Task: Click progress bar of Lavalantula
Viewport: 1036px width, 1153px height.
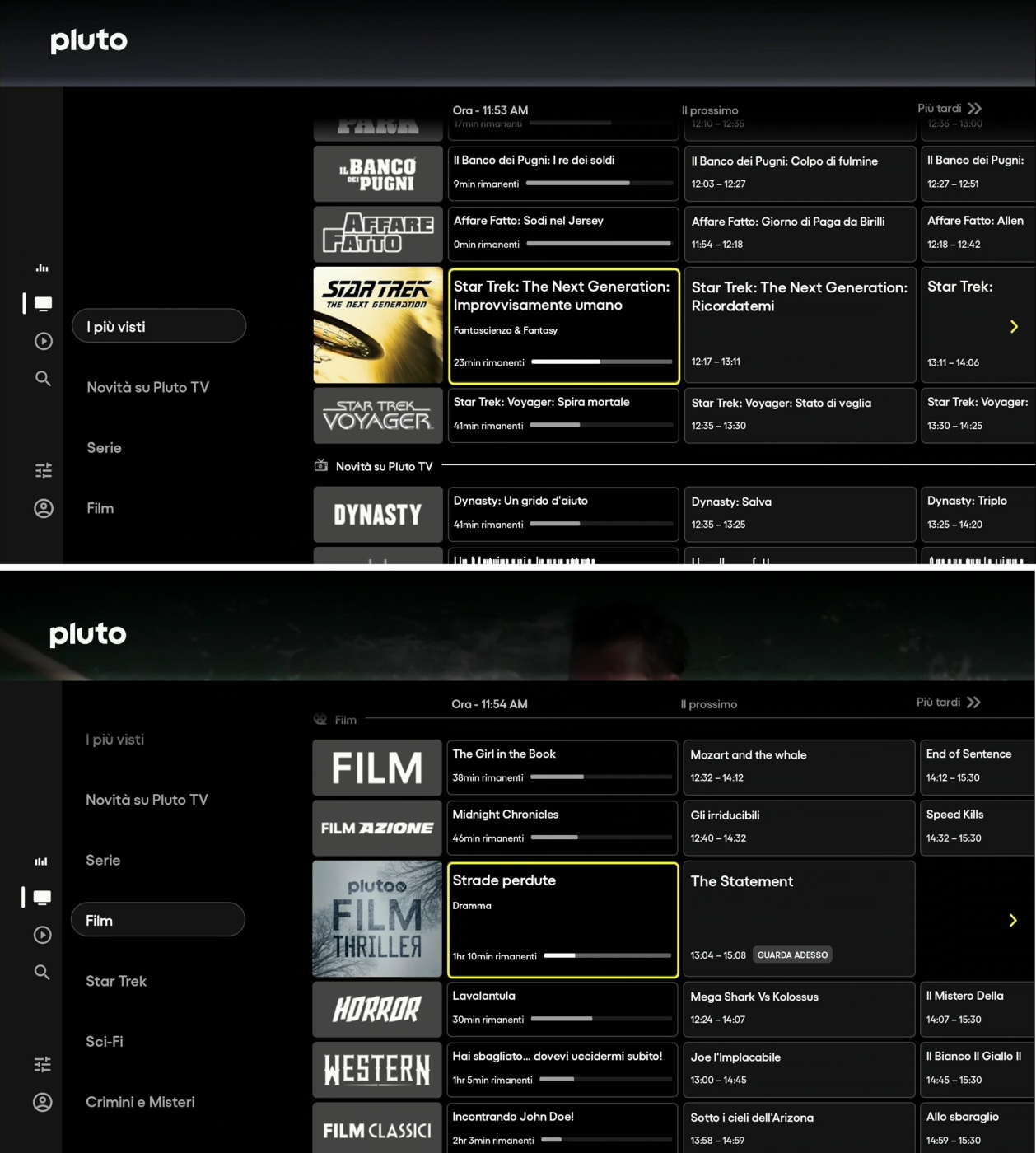Action: coord(601,1019)
